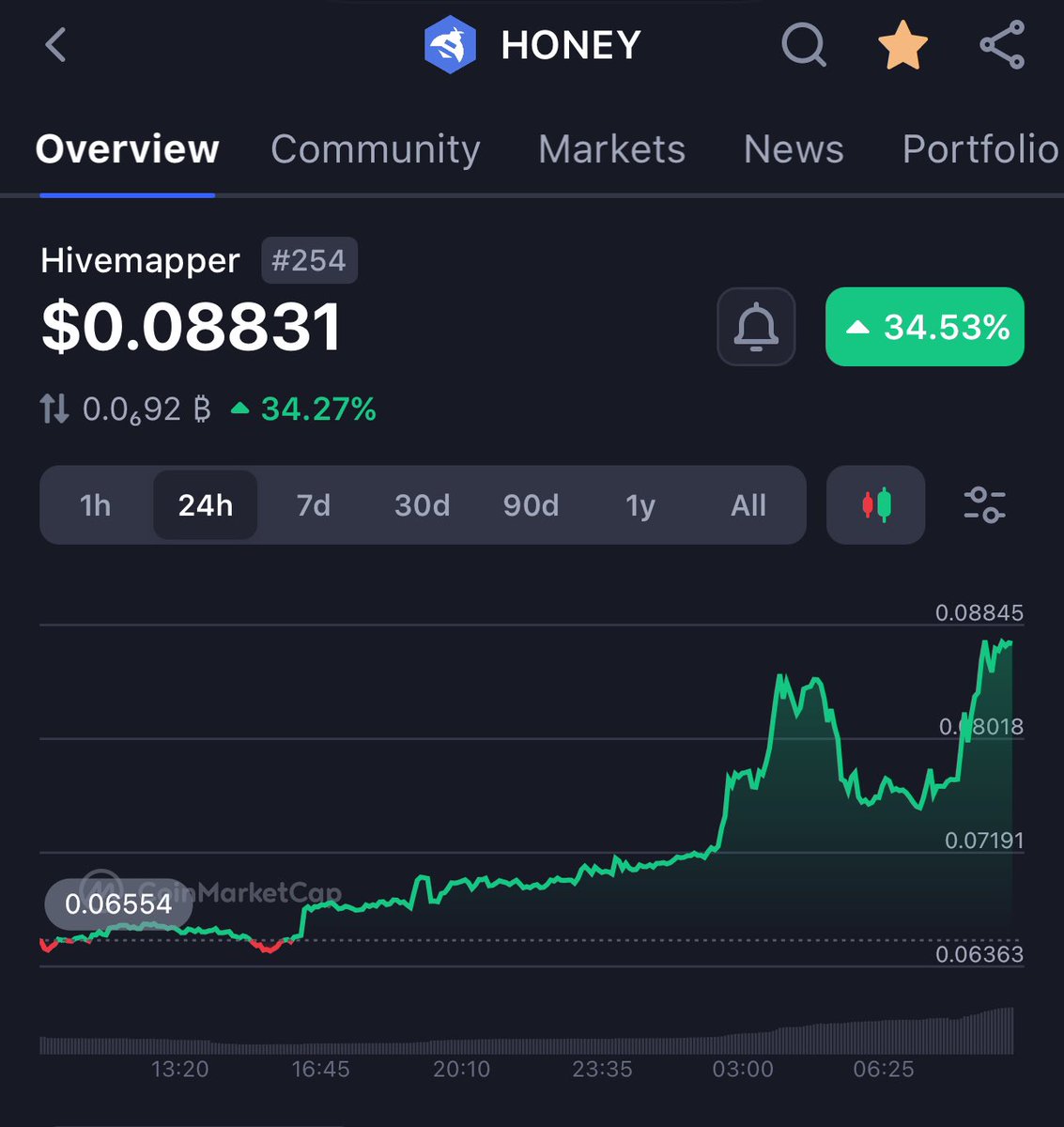Go back with the left arrow
The image size is (1064, 1127).
[54, 44]
